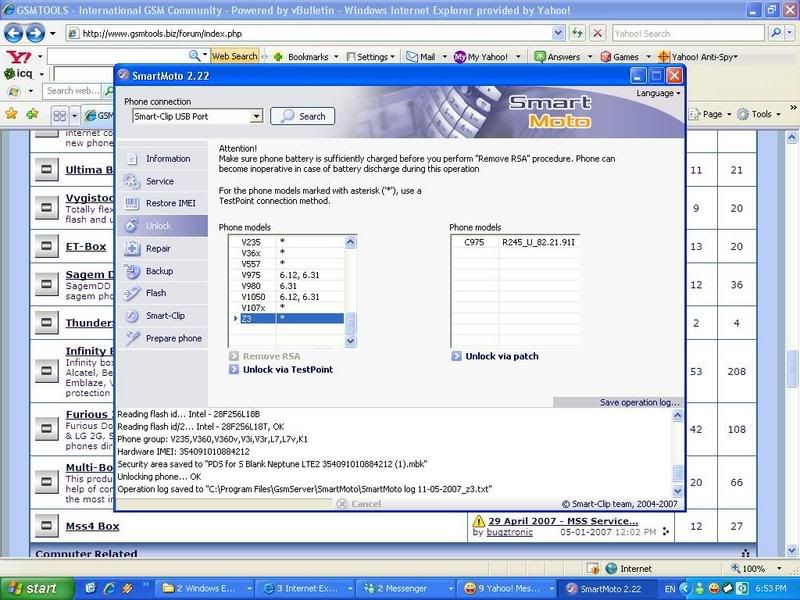Click operation log scroll down arrow

(x=678, y=491)
